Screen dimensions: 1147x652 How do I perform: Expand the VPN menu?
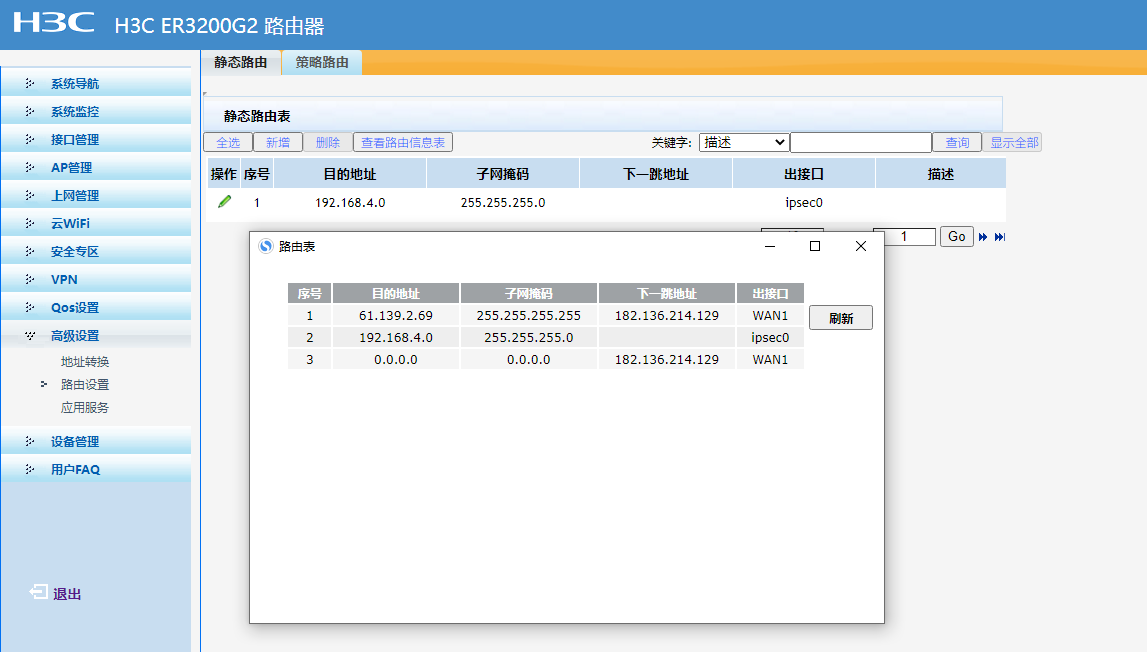coord(97,279)
